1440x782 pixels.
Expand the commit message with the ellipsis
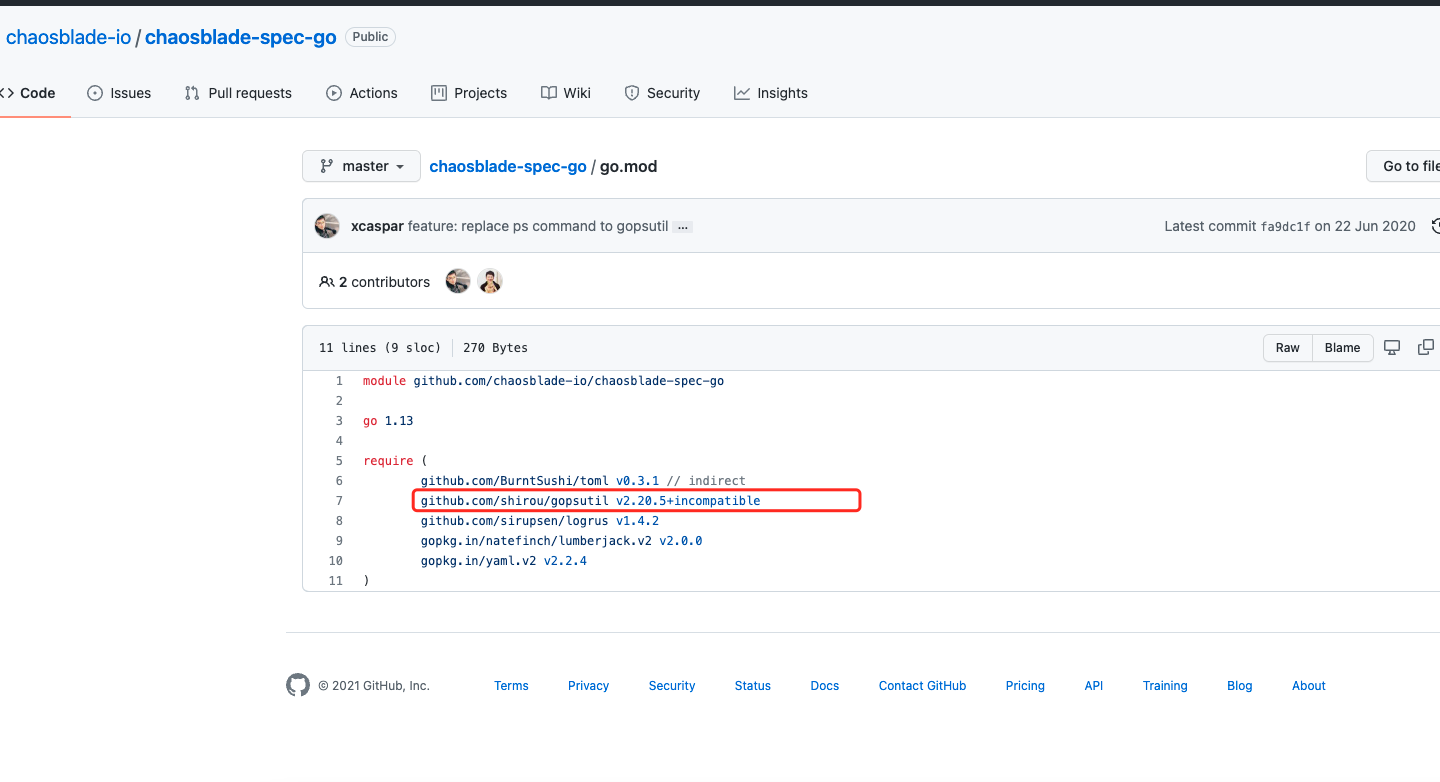682,227
